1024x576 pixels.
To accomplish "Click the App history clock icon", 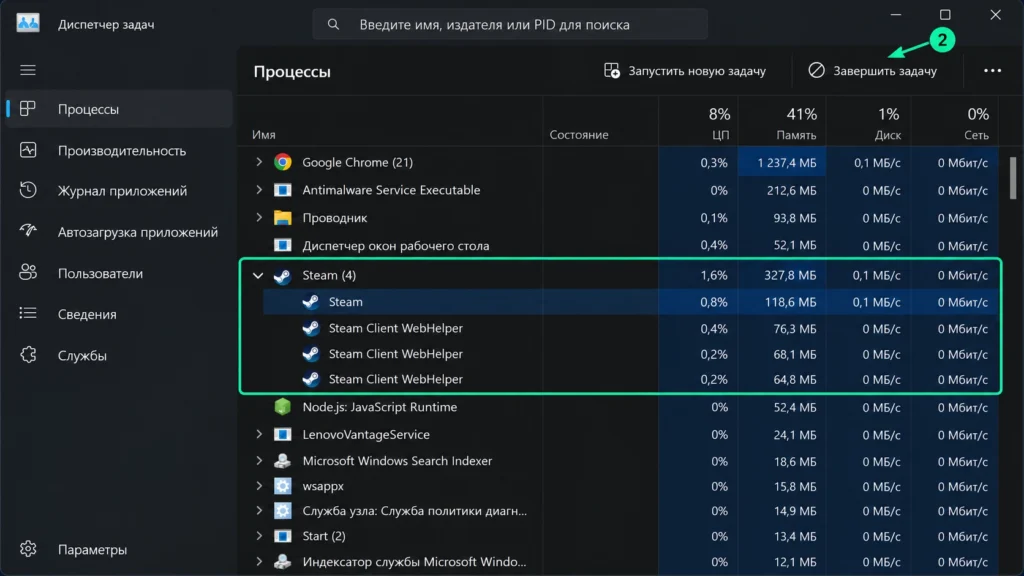I will [x=27, y=190].
